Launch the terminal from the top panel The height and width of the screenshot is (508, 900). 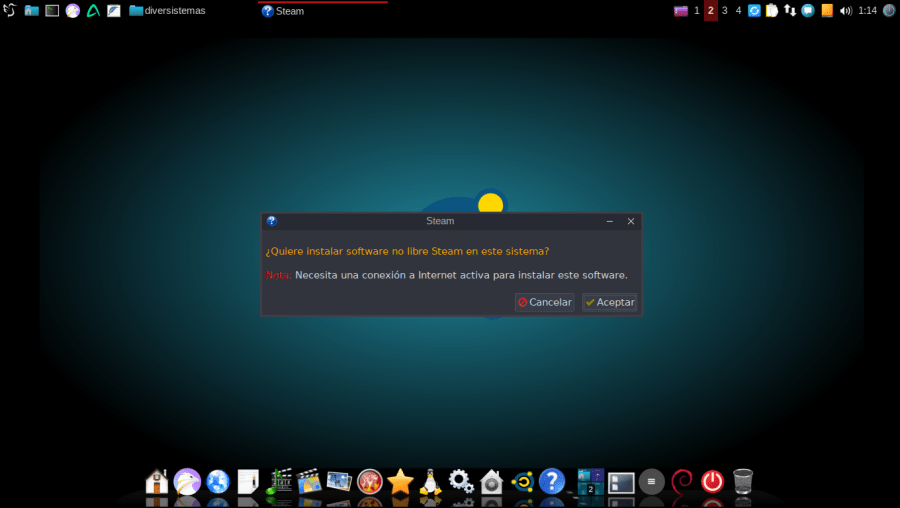click(x=52, y=11)
